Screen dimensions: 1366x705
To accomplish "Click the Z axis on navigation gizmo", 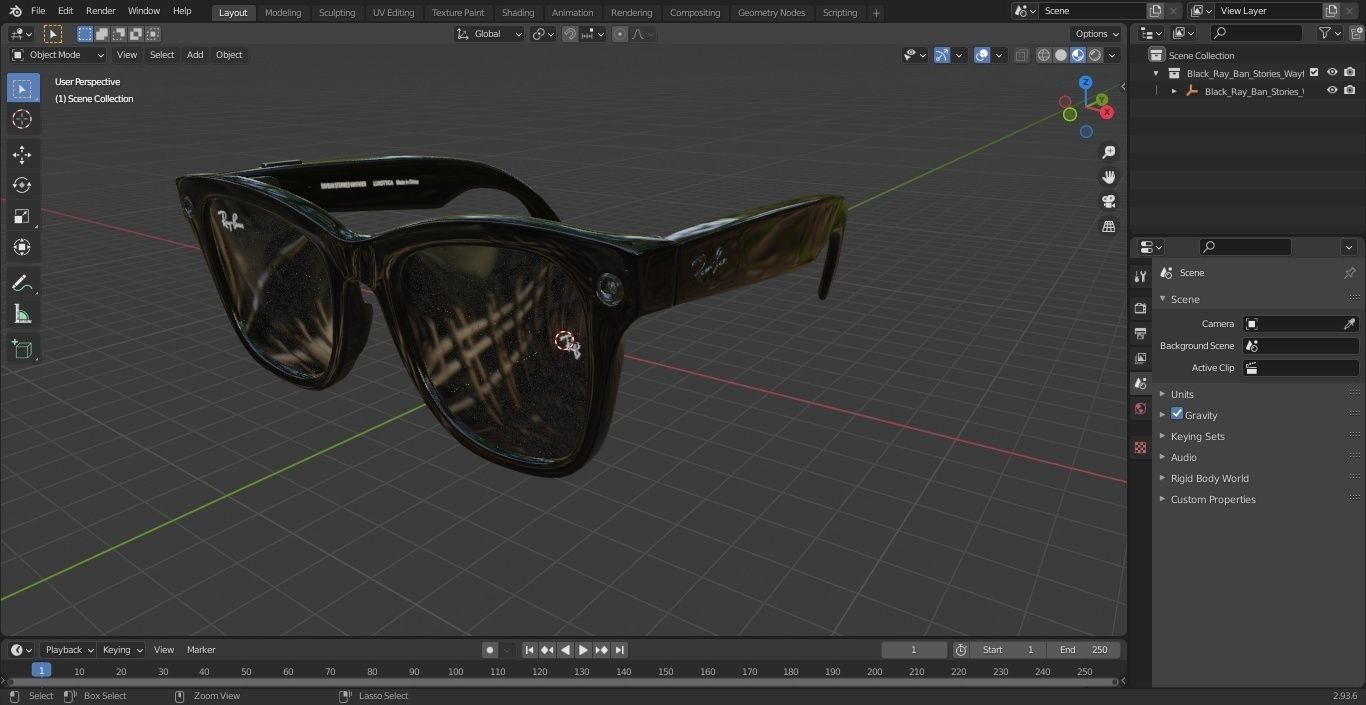I will 1085,82.
